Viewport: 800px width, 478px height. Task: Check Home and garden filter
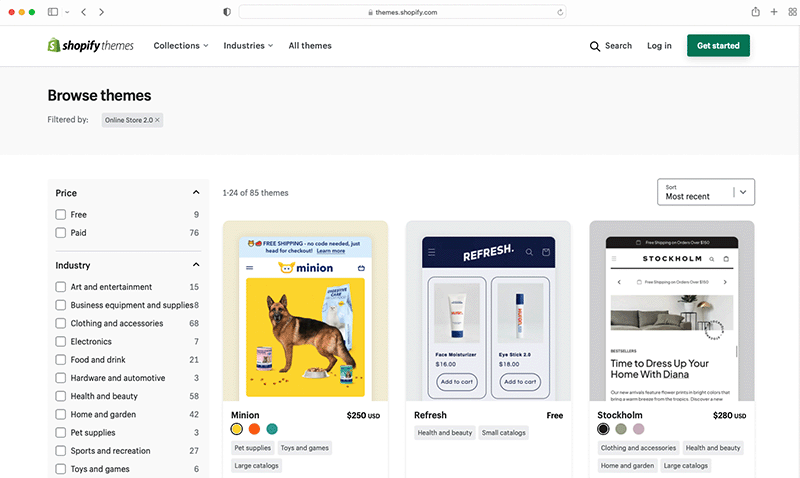click(61, 414)
